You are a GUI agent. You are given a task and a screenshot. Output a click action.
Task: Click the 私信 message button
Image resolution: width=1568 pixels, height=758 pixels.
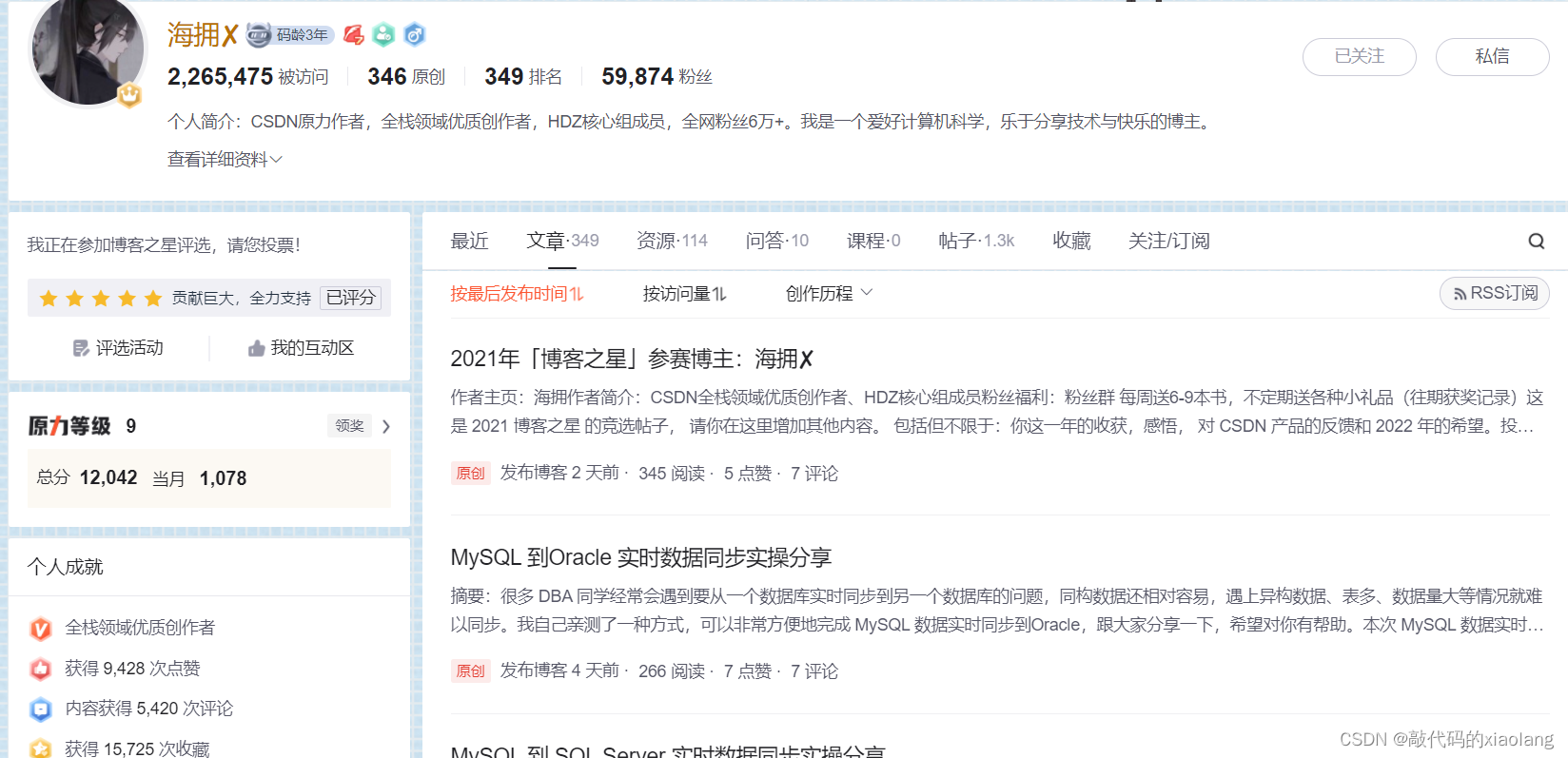(1492, 56)
